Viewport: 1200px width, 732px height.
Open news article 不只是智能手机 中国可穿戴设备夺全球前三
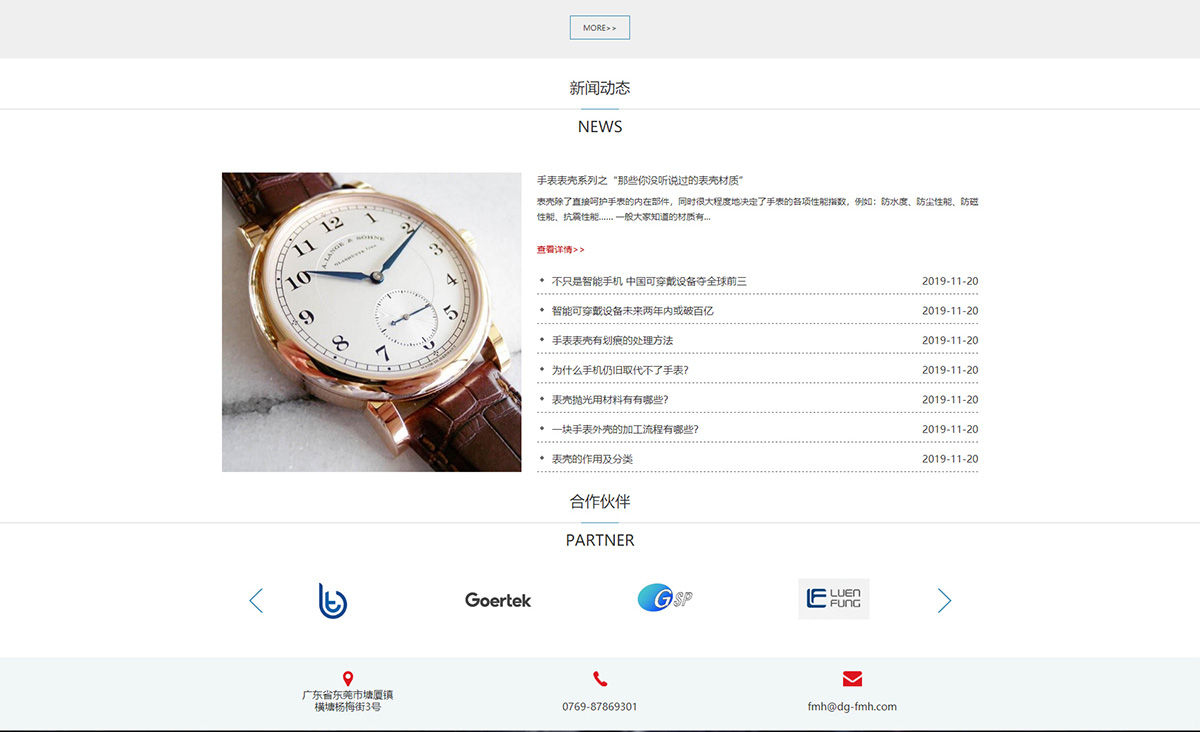[x=646, y=281]
